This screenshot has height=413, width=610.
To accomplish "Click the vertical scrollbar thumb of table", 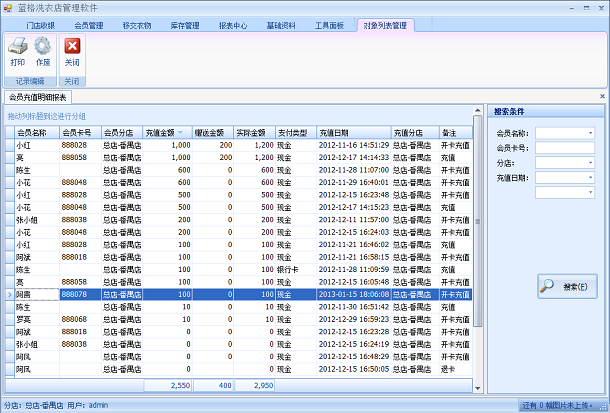I will [x=478, y=221].
